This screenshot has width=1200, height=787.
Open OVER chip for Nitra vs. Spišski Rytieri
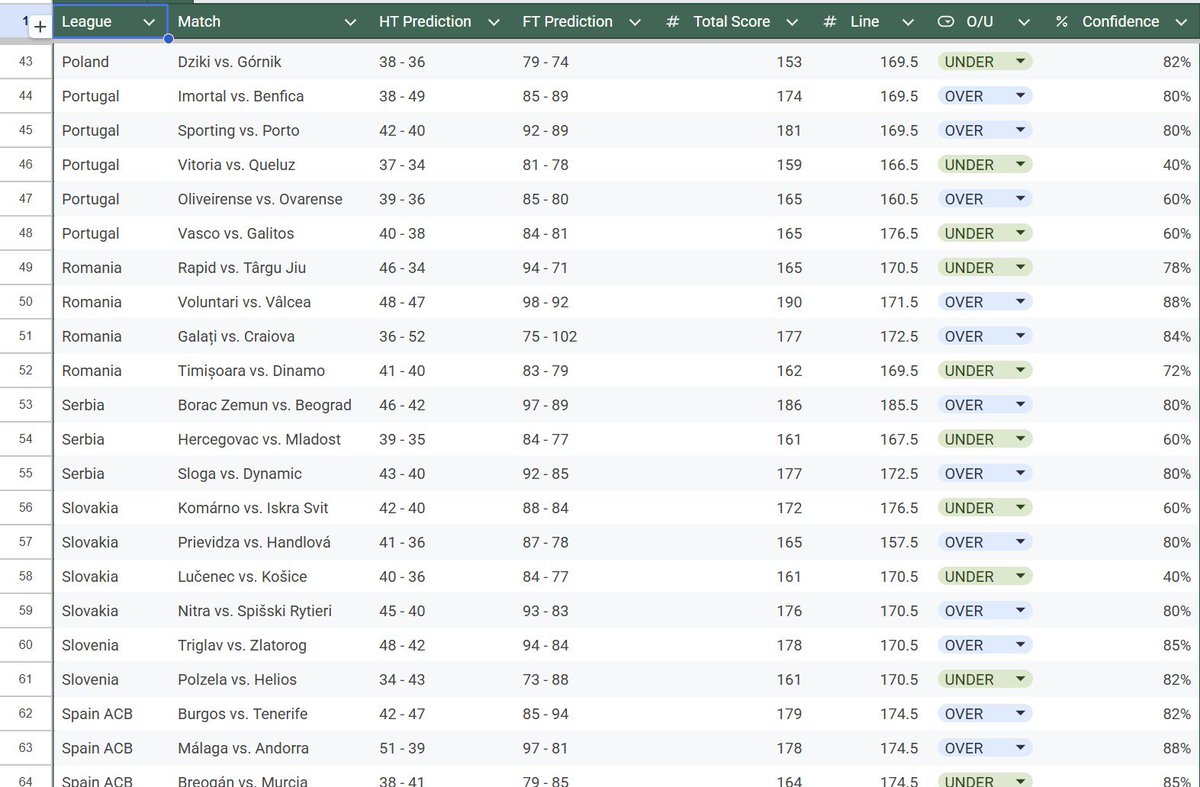pyautogui.click(x=985, y=611)
